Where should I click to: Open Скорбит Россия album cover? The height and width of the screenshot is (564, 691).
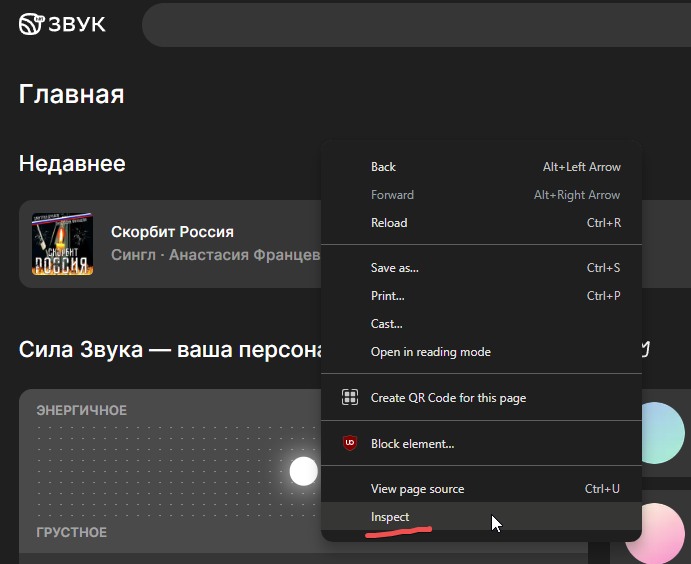tap(62, 244)
